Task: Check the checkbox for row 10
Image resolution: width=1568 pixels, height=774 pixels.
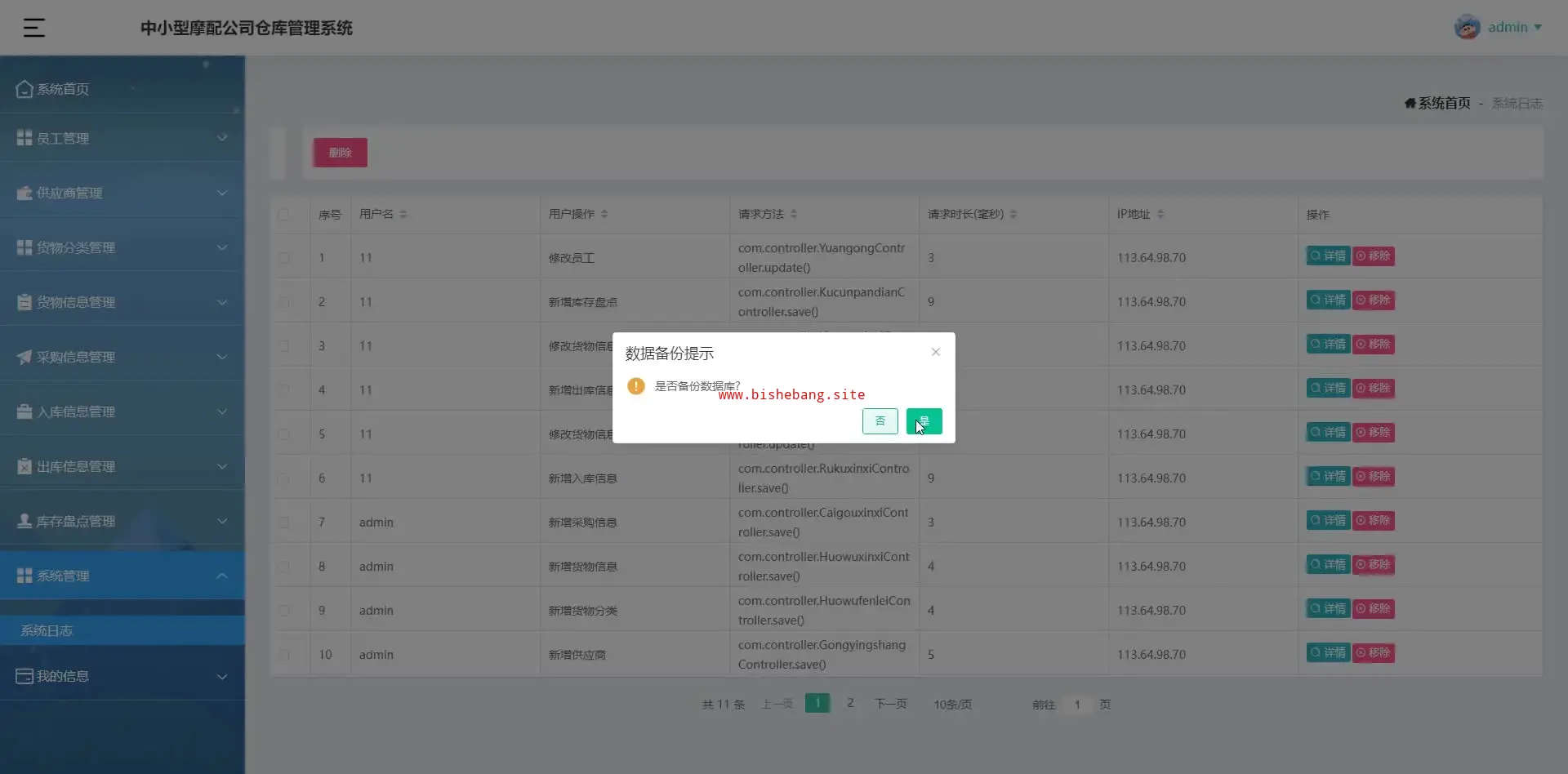Action: point(283,655)
